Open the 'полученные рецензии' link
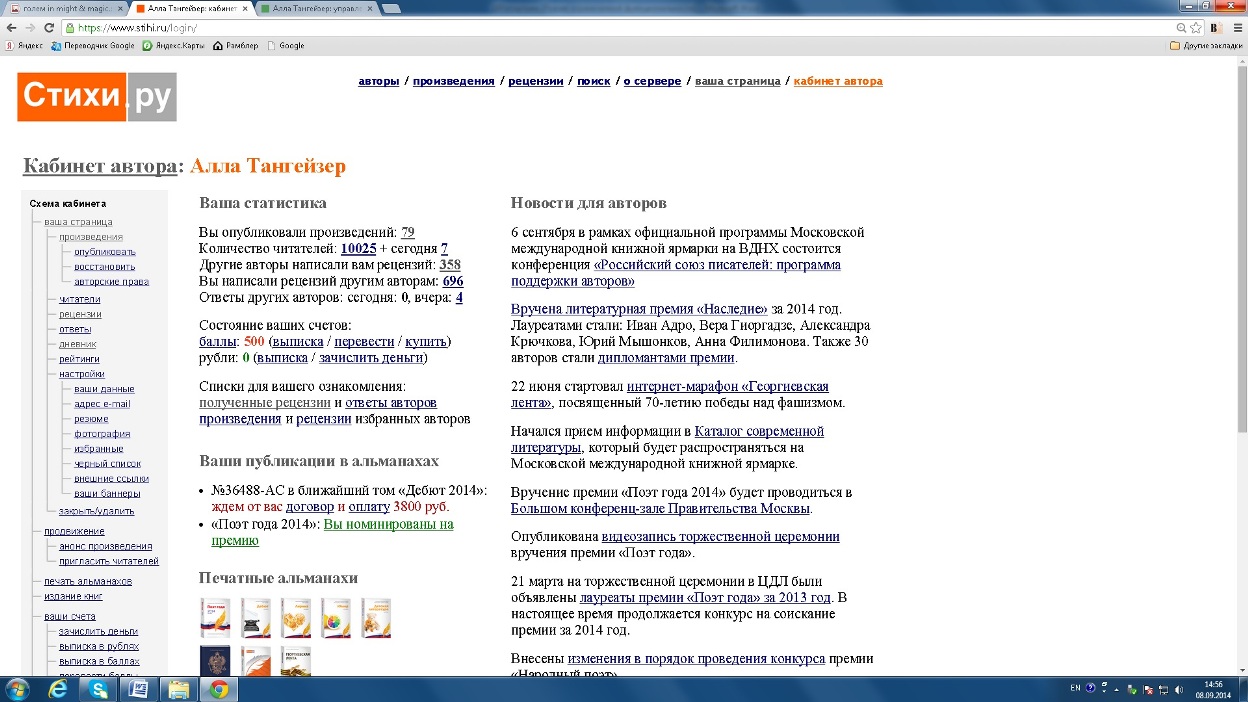 click(x=265, y=403)
